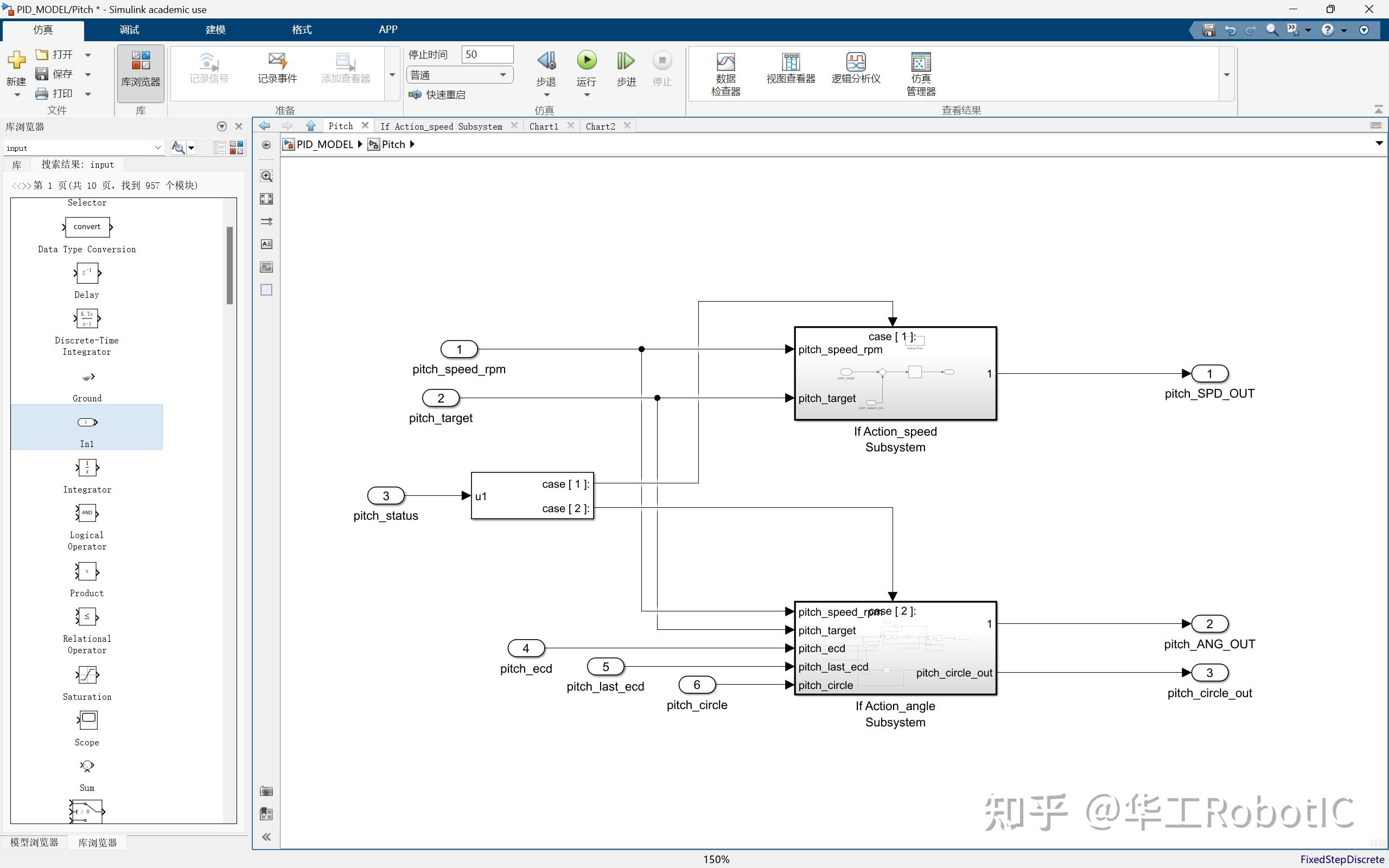Click the Stop Time (停止时间) input field
Screen dimensions: 1389x868
point(487,55)
